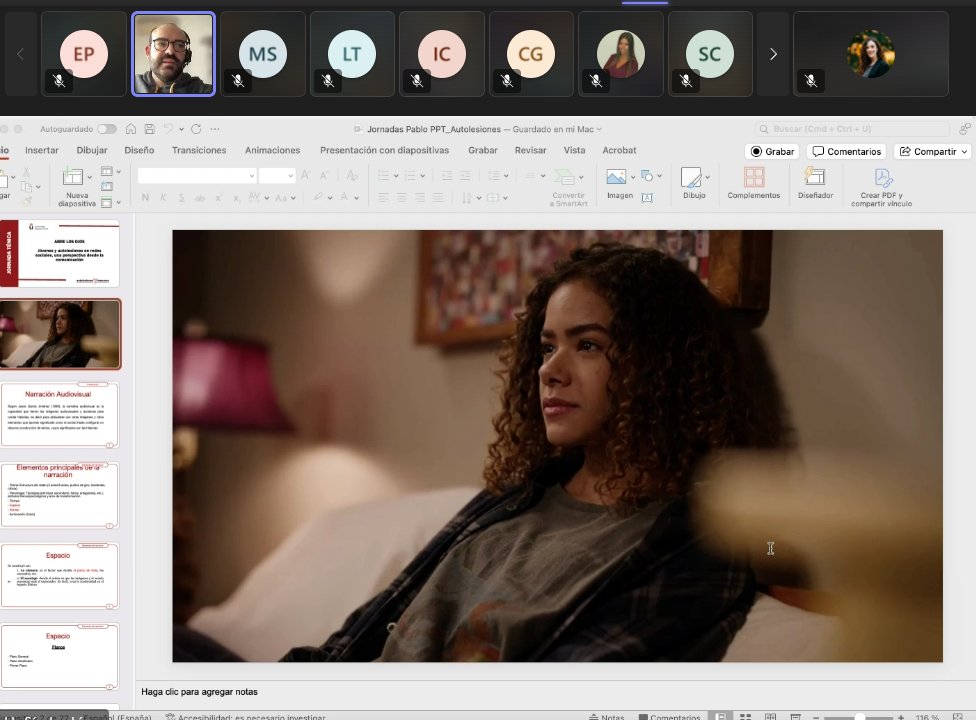
Task: Open the Dibujar tab
Action: pos(92,150)
